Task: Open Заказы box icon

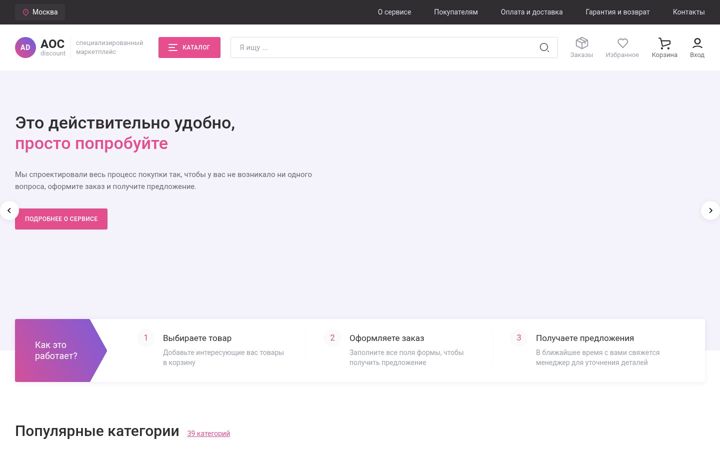Action: coord(582,47)
